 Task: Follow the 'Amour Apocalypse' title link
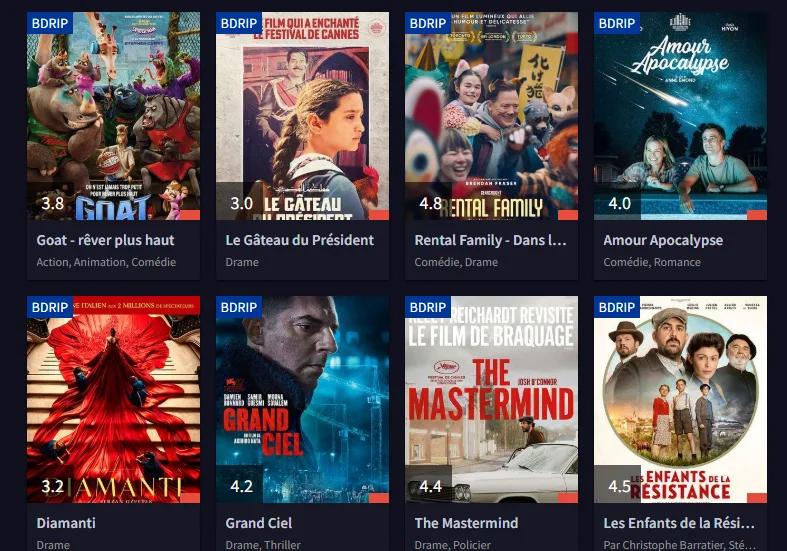[x=663, y=240]
